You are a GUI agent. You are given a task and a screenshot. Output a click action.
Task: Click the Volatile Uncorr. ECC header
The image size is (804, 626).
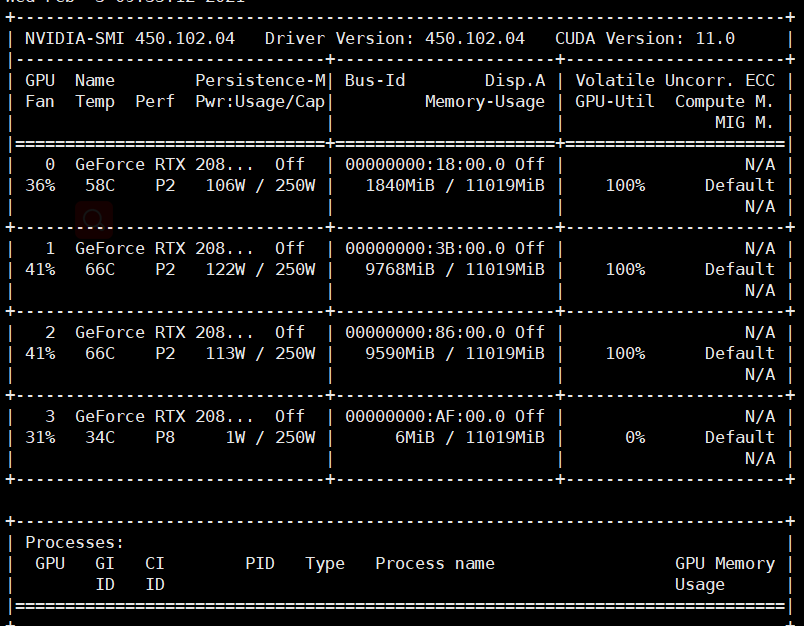click(680, 80)
